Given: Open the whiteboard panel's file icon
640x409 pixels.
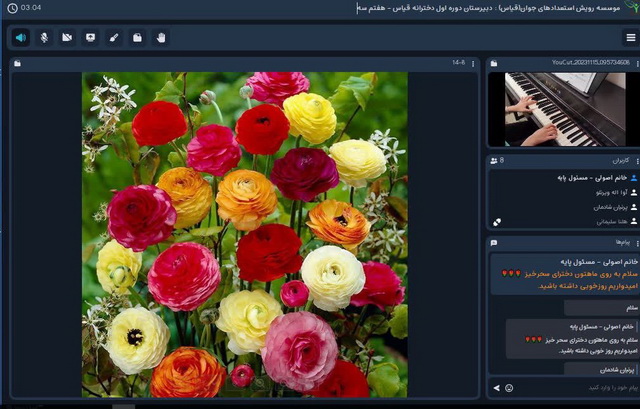Looking at the screenshot, I should point(18,63).
